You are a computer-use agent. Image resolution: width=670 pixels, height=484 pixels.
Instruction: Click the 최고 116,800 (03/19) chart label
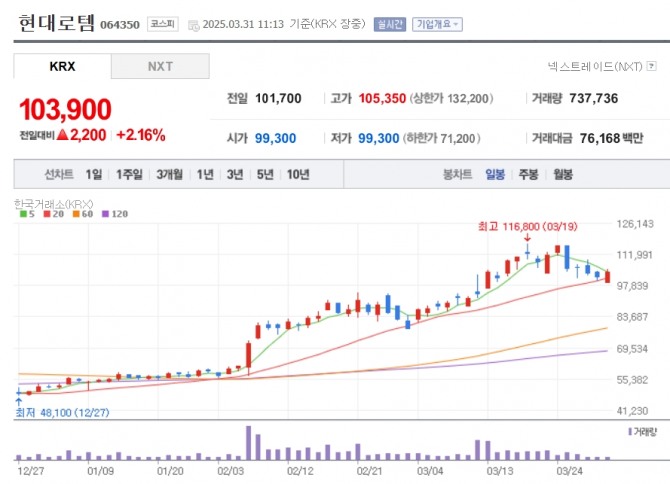528,226
